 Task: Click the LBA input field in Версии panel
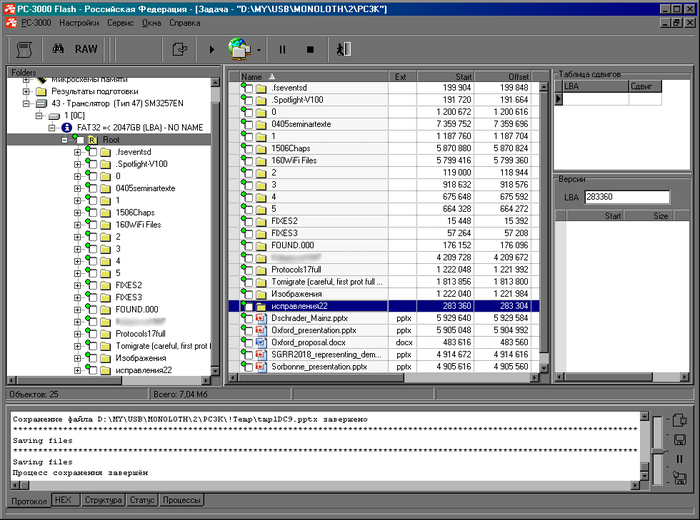point(625,197)
